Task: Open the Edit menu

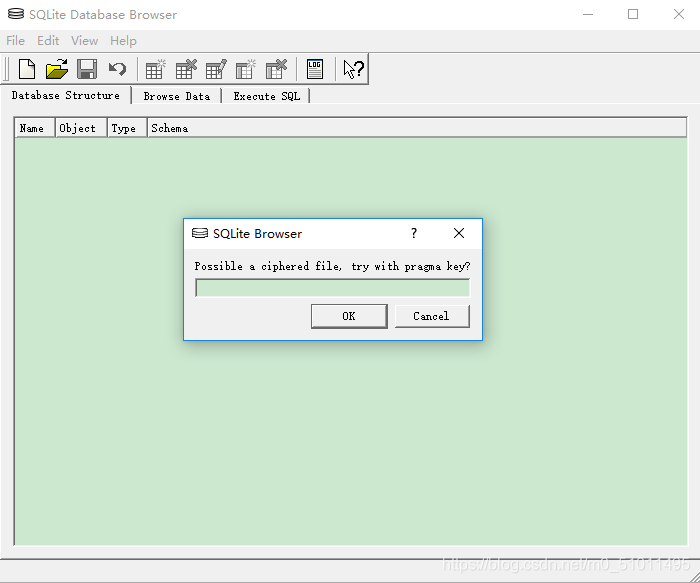Action: click(x=48, y=41)
